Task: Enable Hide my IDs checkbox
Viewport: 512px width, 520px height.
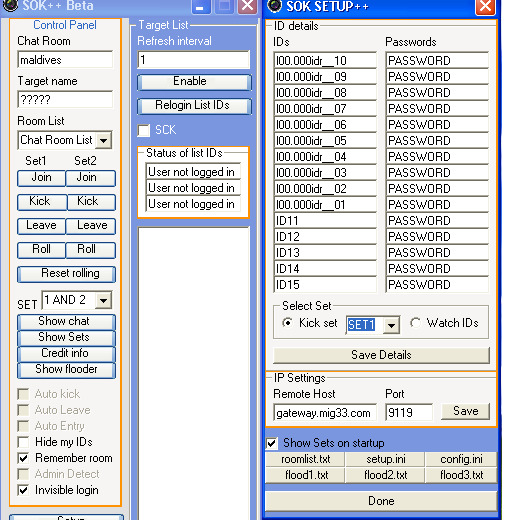Action: click(23, 442)
